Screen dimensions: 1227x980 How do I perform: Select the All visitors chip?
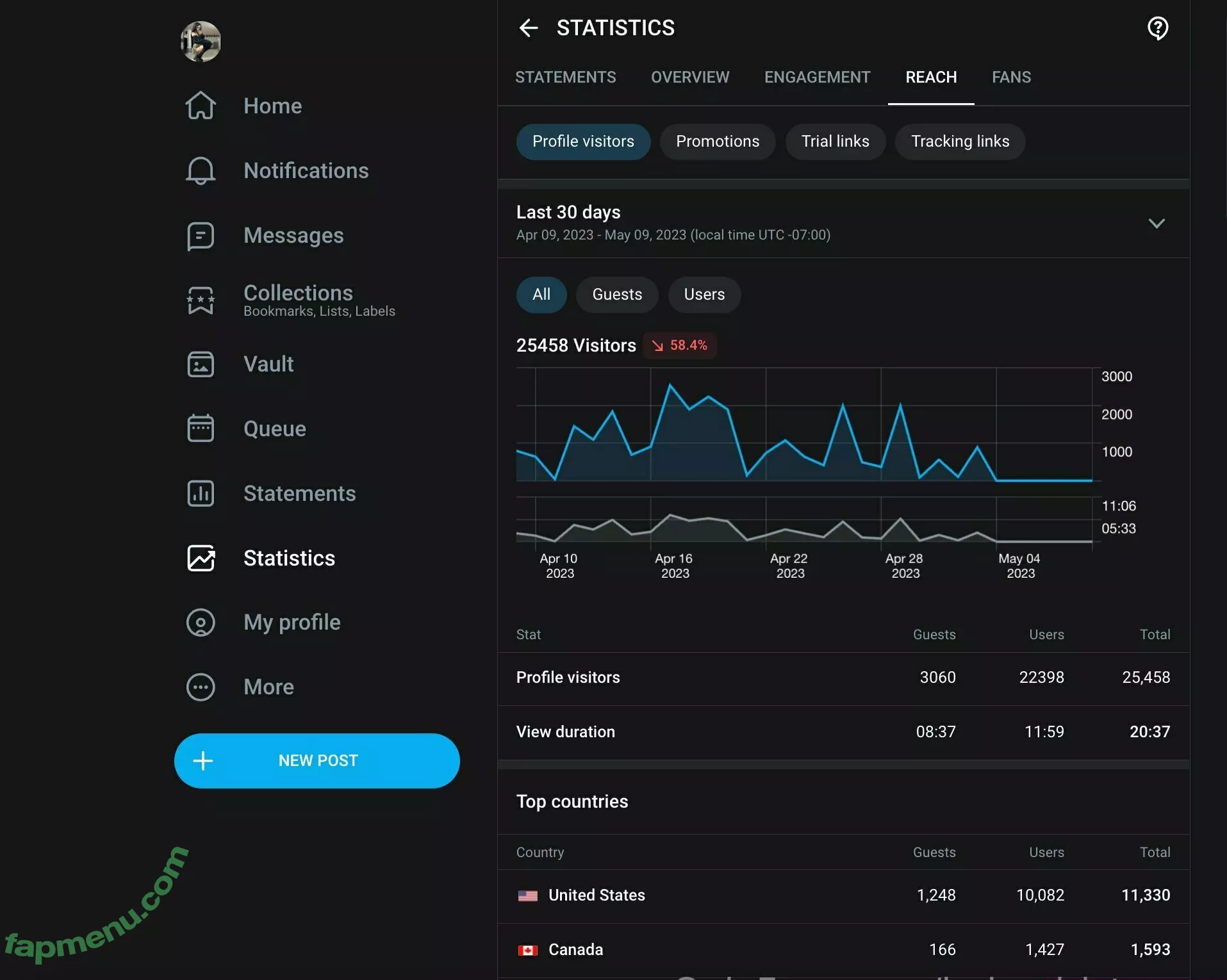tap(541, 295)
